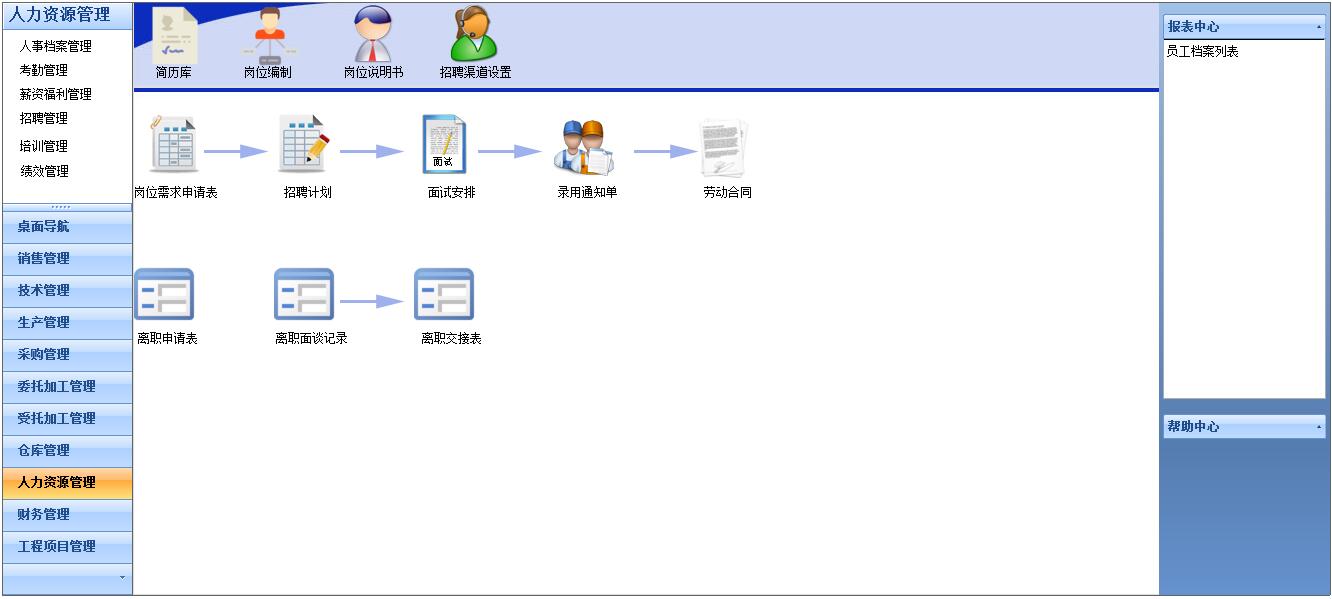Click the 岗位编制 icon
Image resolution: width=1332 pixels, height=599 pixels.
click(267, 36)
